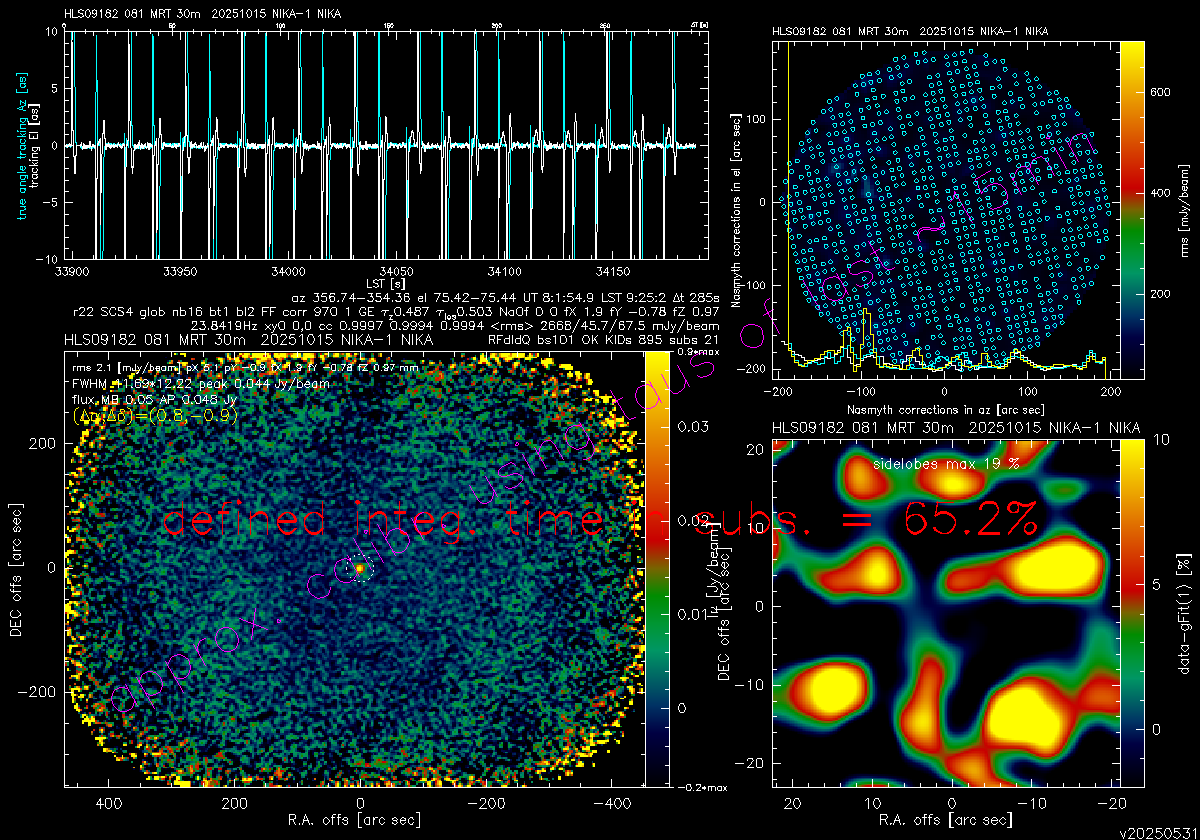
Task: Click the bright source peak at sky map center
Action: (x=359, y=568)
